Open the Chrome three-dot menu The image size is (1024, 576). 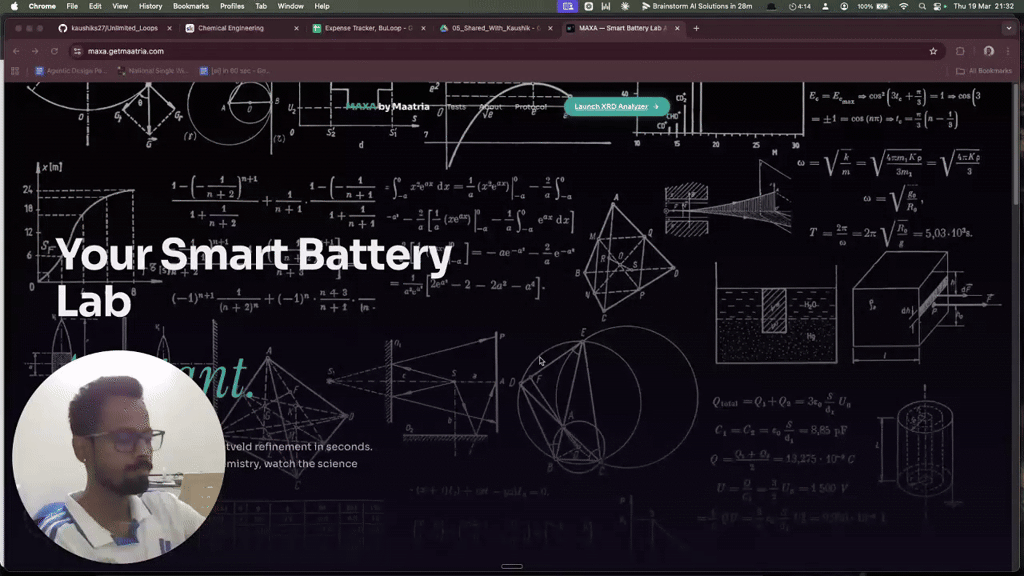pyautogui.click(x=1008, y=51)
